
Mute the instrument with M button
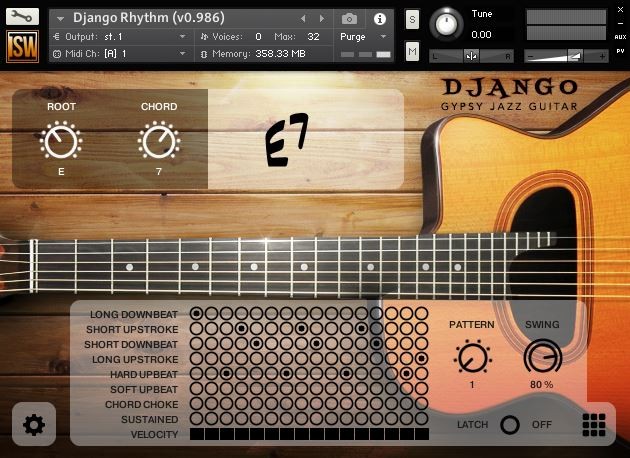tap(412, 51)
